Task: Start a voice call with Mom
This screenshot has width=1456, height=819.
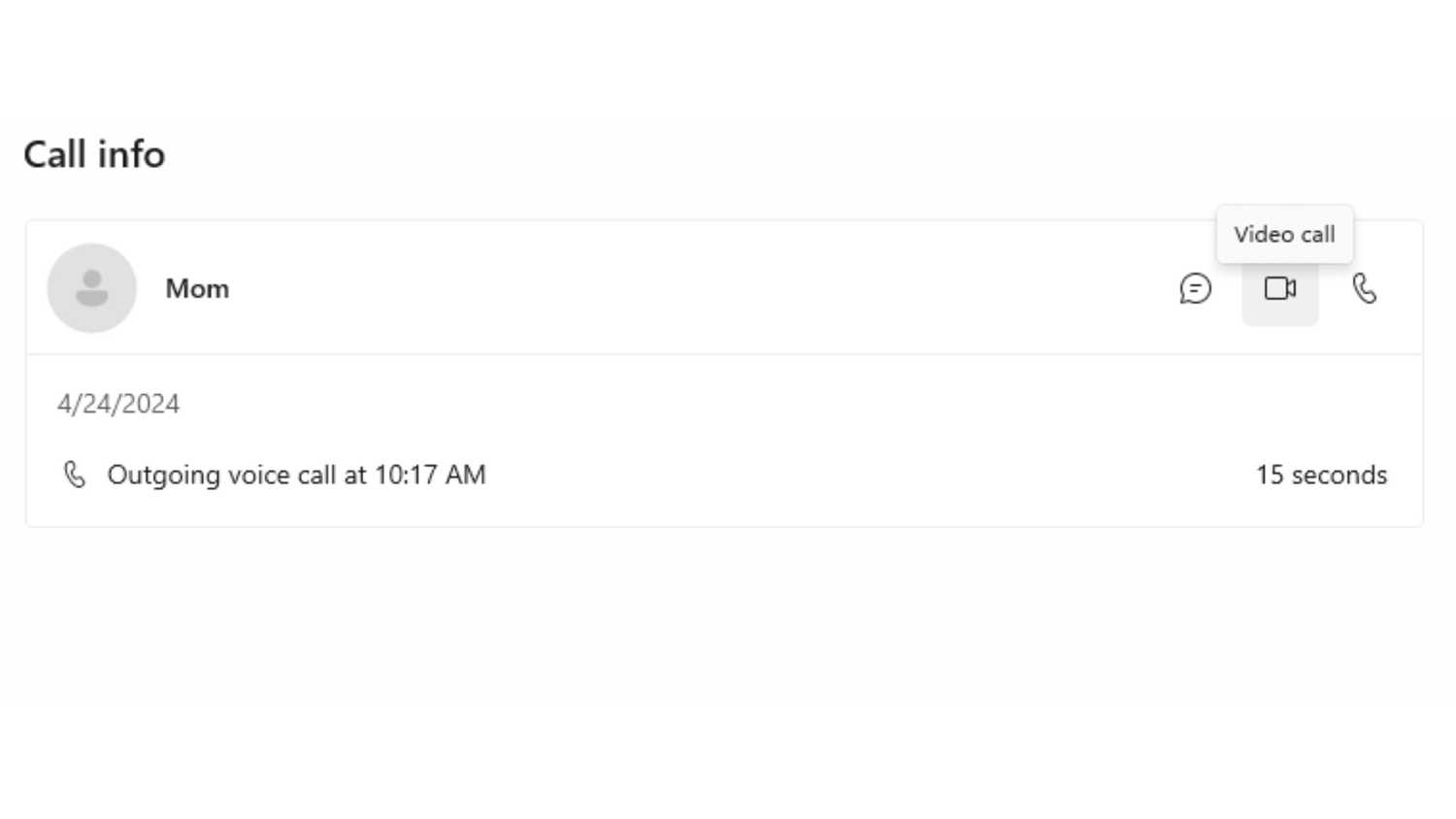Action: click(x=1364, y=288)
